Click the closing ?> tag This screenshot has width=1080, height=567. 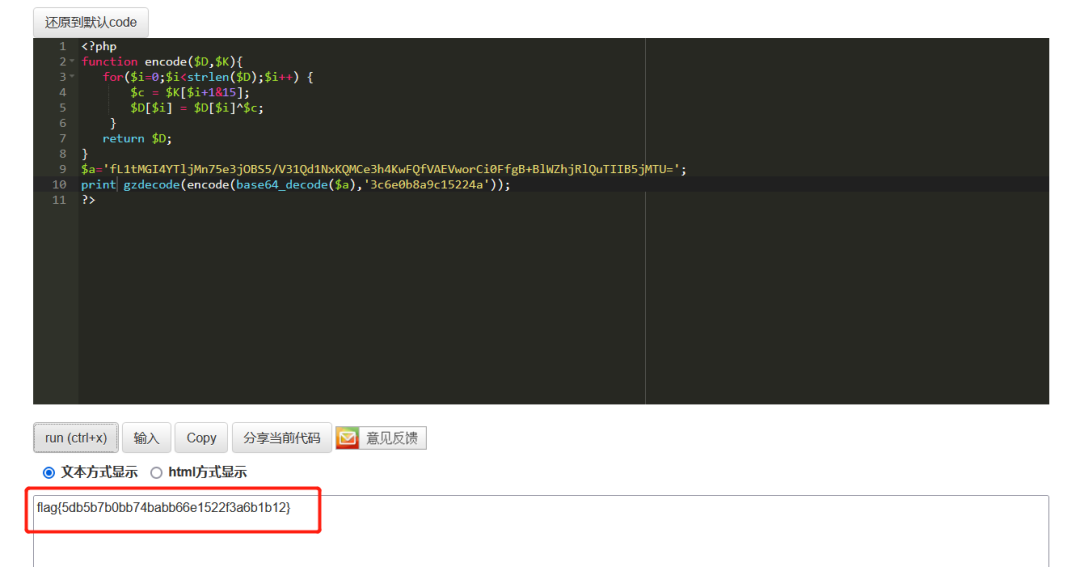coord(88,200)
